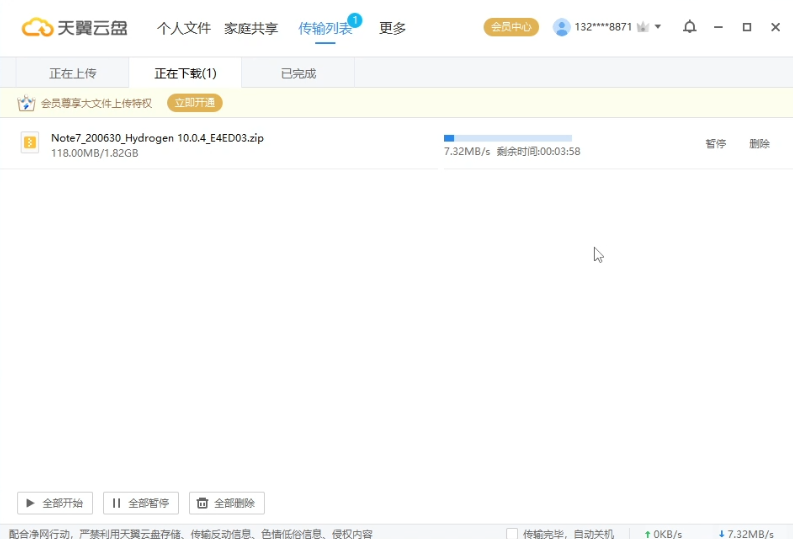Screen dimensions: 793x539
Task: Click the download progress bar
Action: coord(507,138)
